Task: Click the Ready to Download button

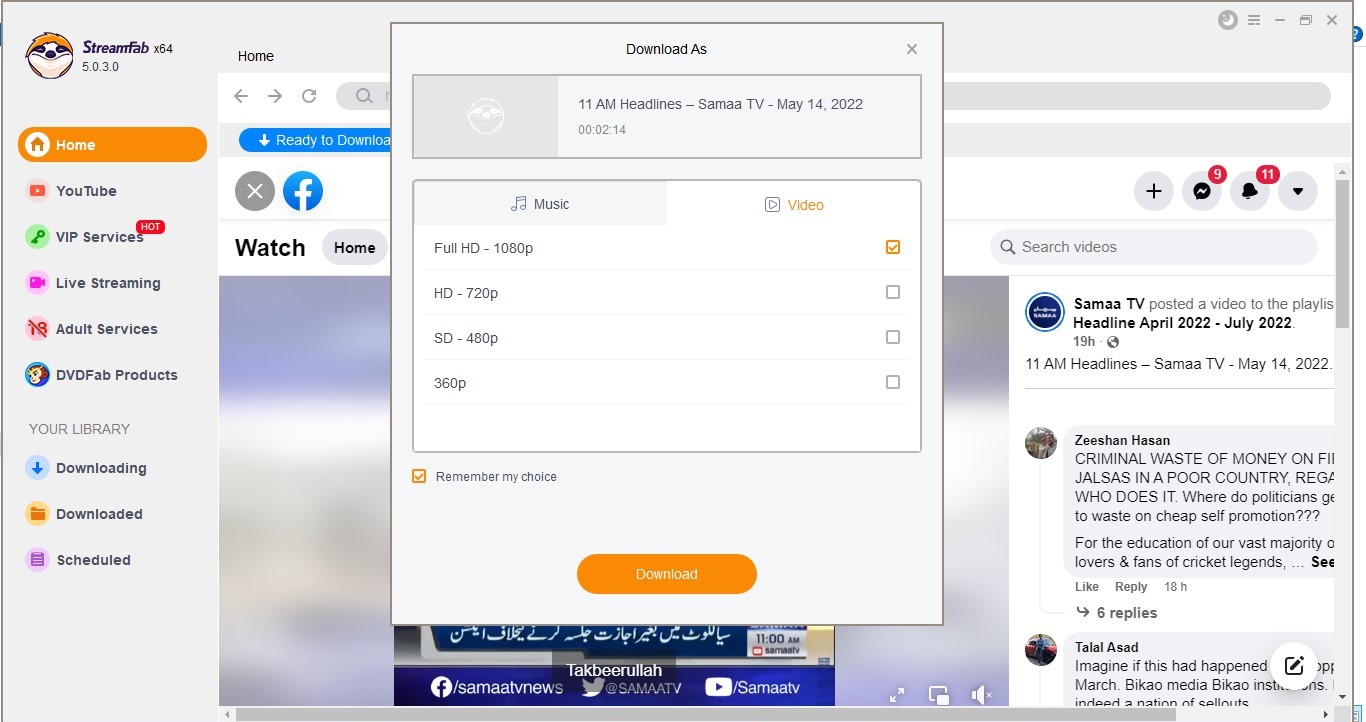Action: tap(315, 140)
